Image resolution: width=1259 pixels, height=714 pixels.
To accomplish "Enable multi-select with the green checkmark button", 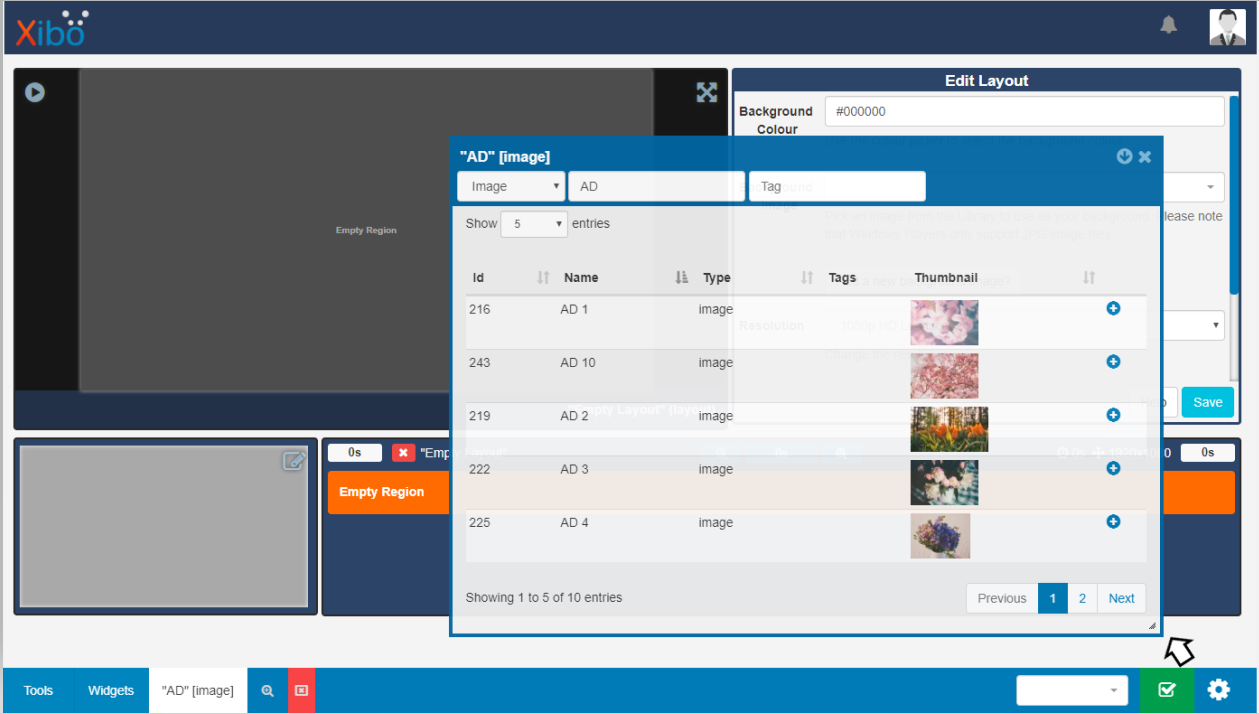I will 1167,689.
